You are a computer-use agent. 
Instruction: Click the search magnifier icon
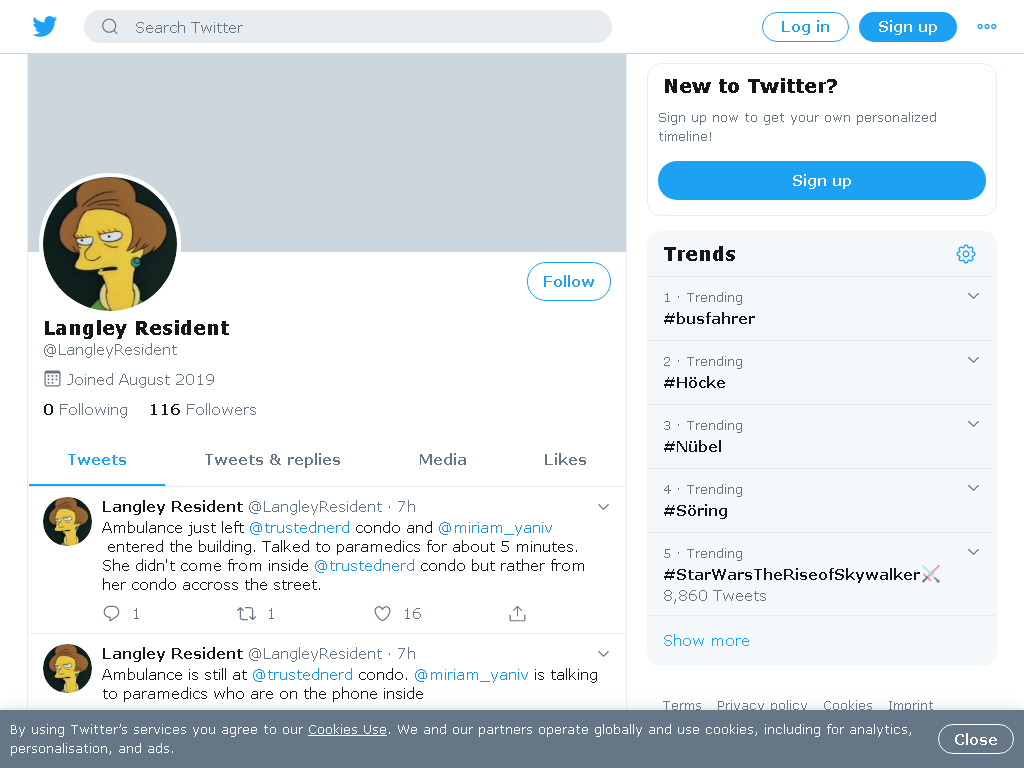click(110, 27)
